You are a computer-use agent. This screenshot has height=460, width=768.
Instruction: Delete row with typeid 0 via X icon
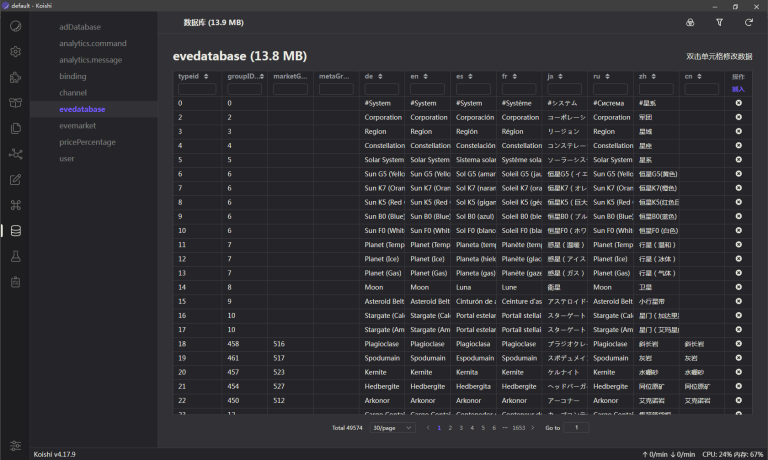[738, 103]
